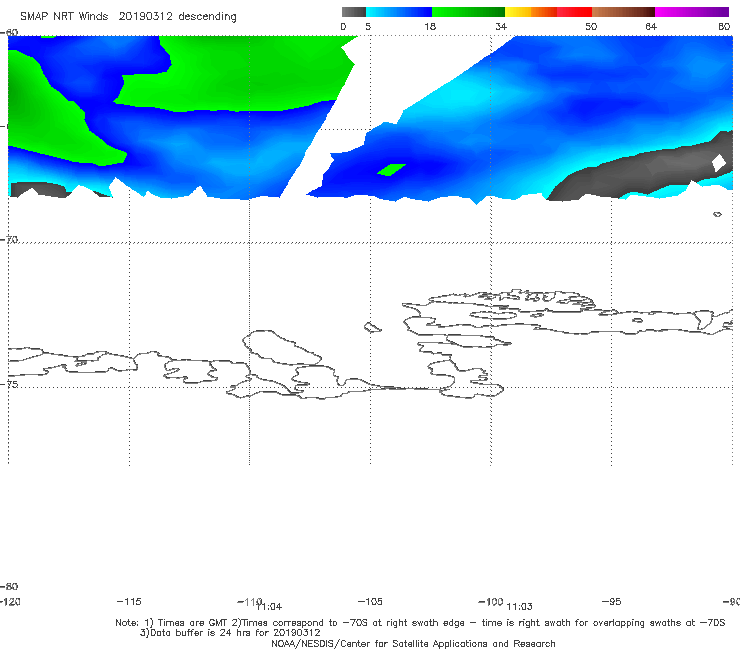Click the NOAA/NESDIS credit line

tap(413, 644)
